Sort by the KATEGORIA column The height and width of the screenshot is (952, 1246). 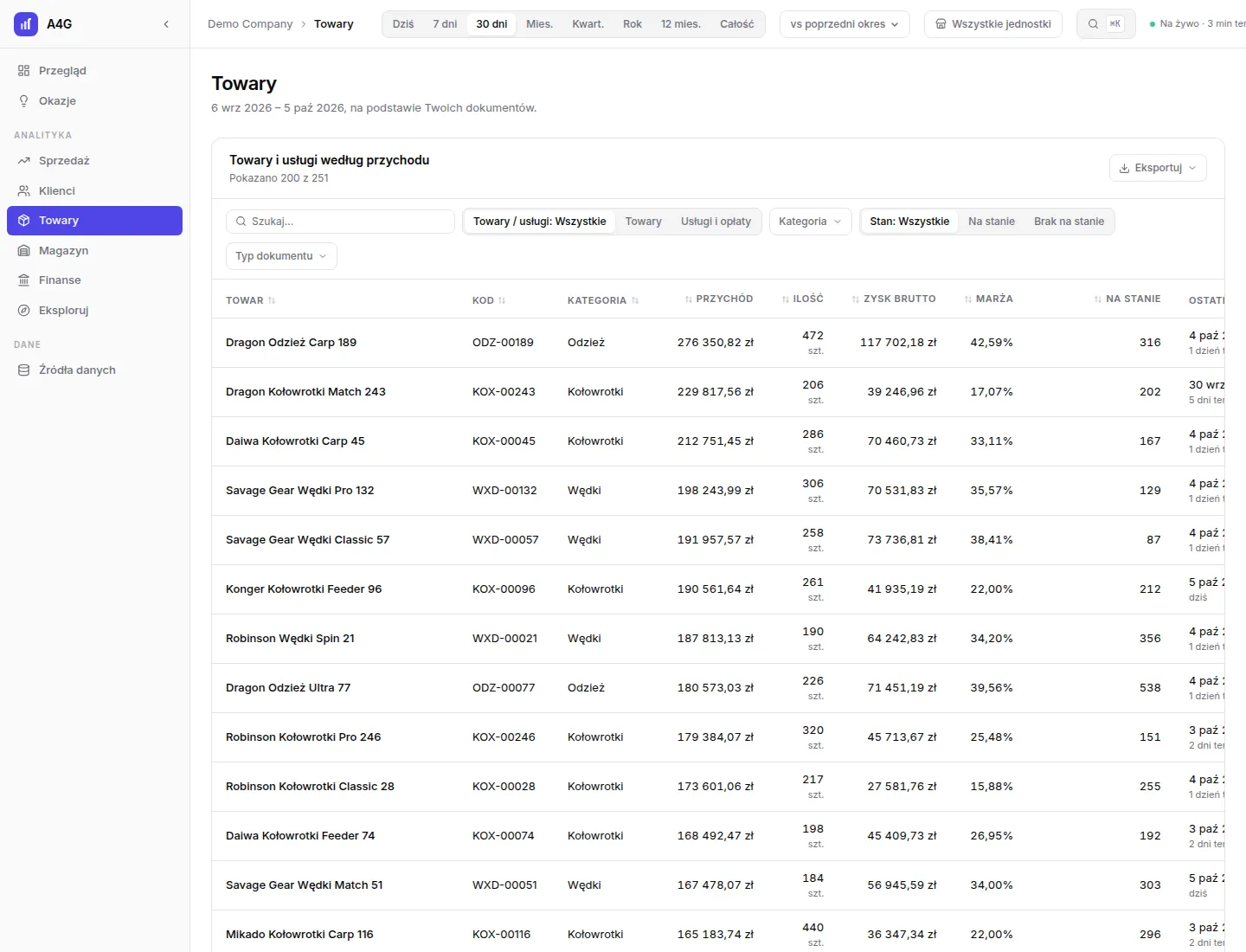[603, 300]
